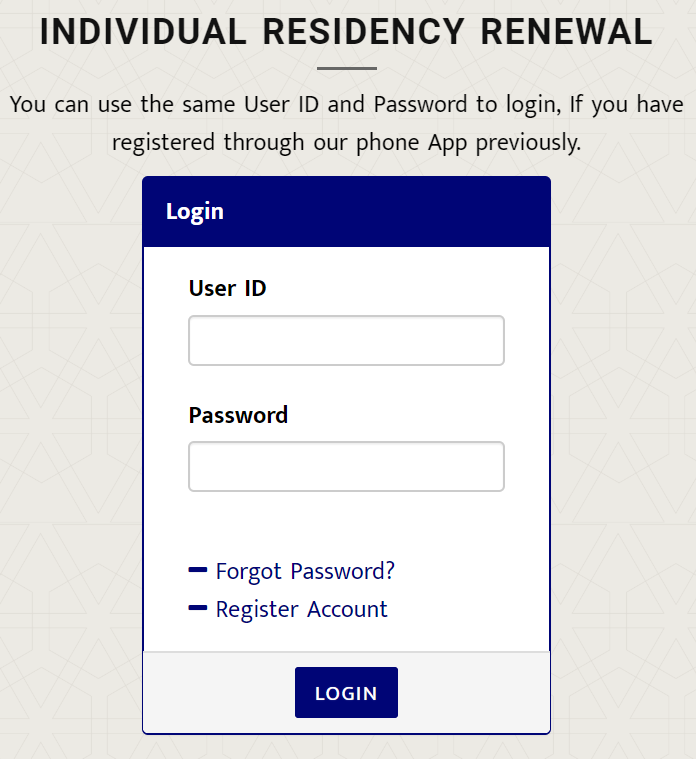Open the Register Account link

[x=302, y=609]
